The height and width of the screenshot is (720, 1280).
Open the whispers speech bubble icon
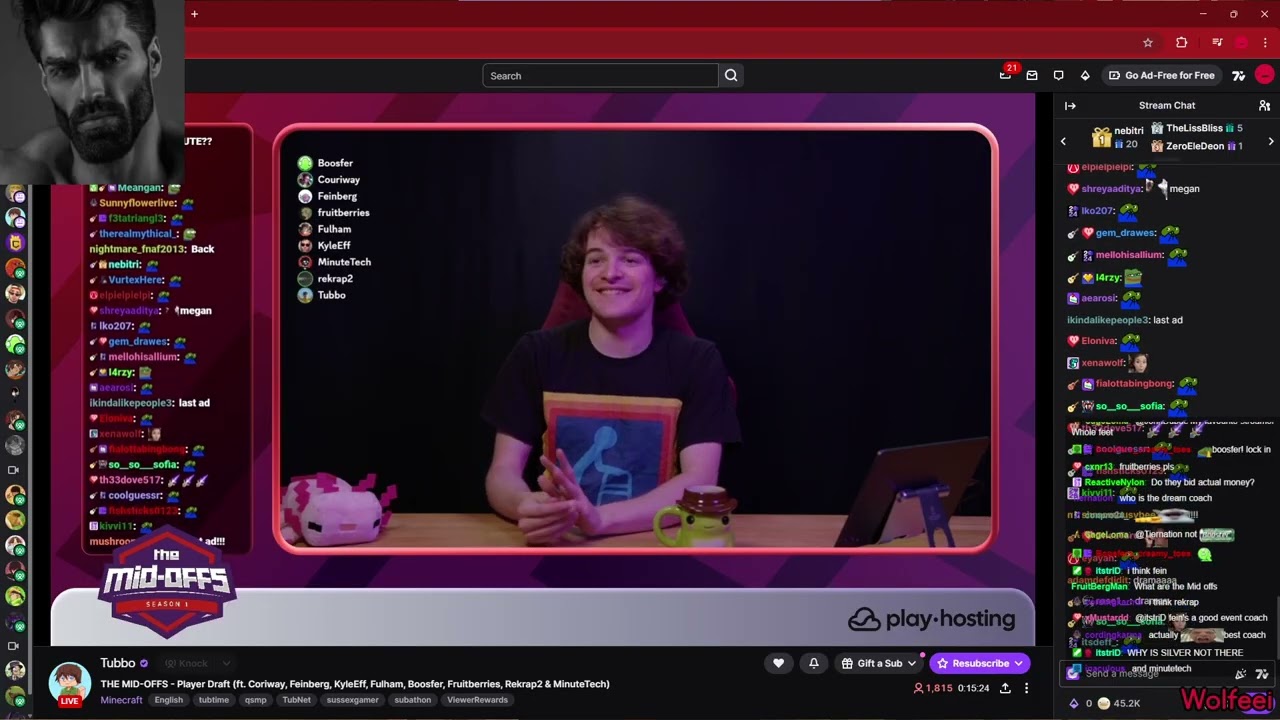(x=1059, y=76)
